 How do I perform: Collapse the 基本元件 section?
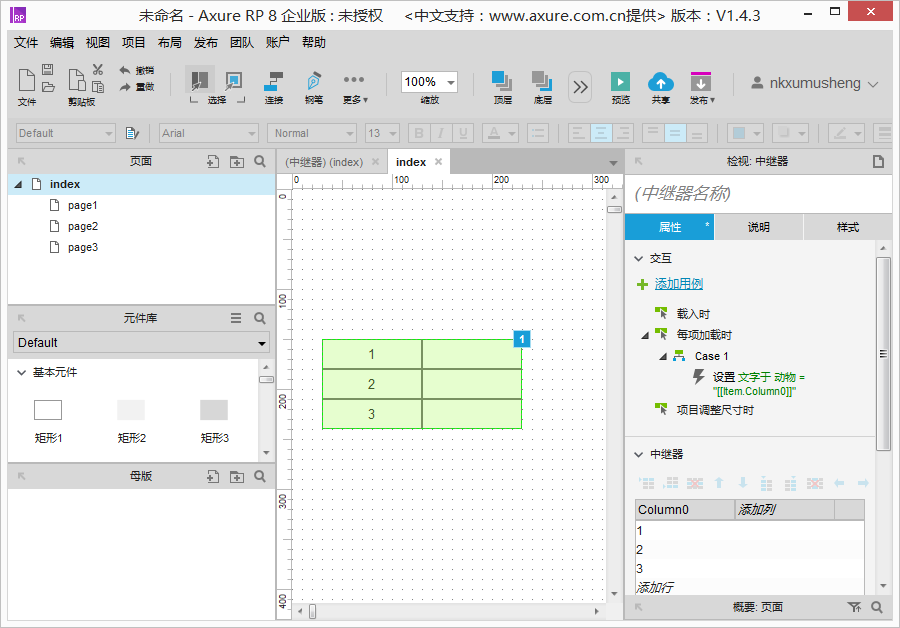(21, 373)
